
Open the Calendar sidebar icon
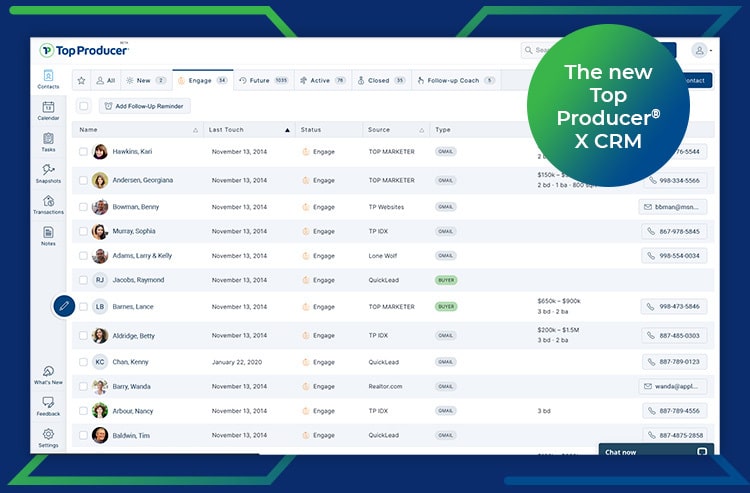[x=48, y=107]
